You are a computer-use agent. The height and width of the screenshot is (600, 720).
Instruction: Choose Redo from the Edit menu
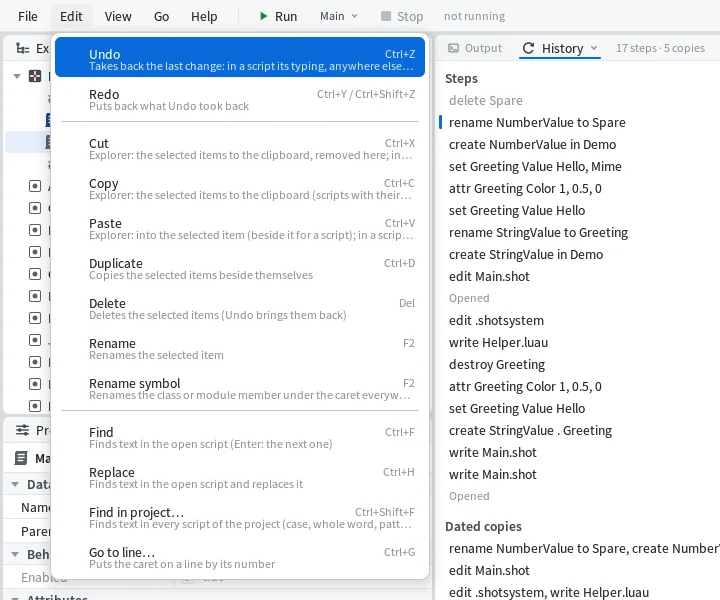tap(240, 100)
